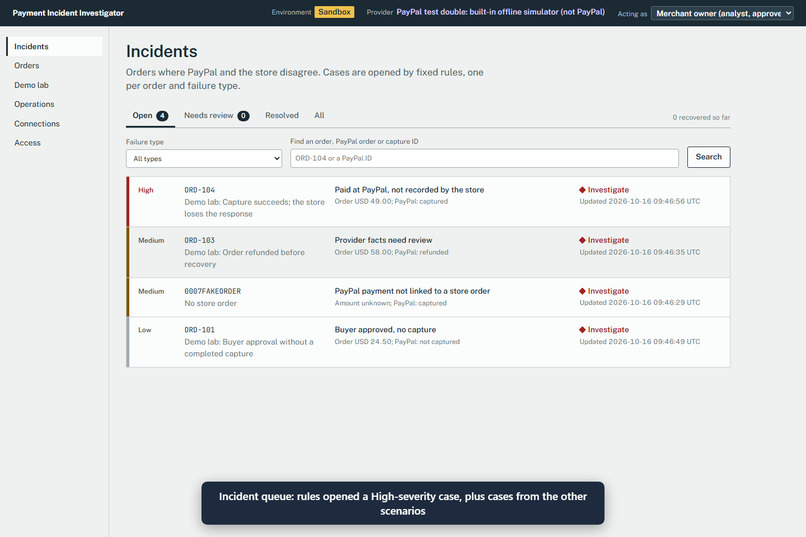Open Demo lab in the sidebar
This screenshot has width=806, height=537.
[31, 85]
